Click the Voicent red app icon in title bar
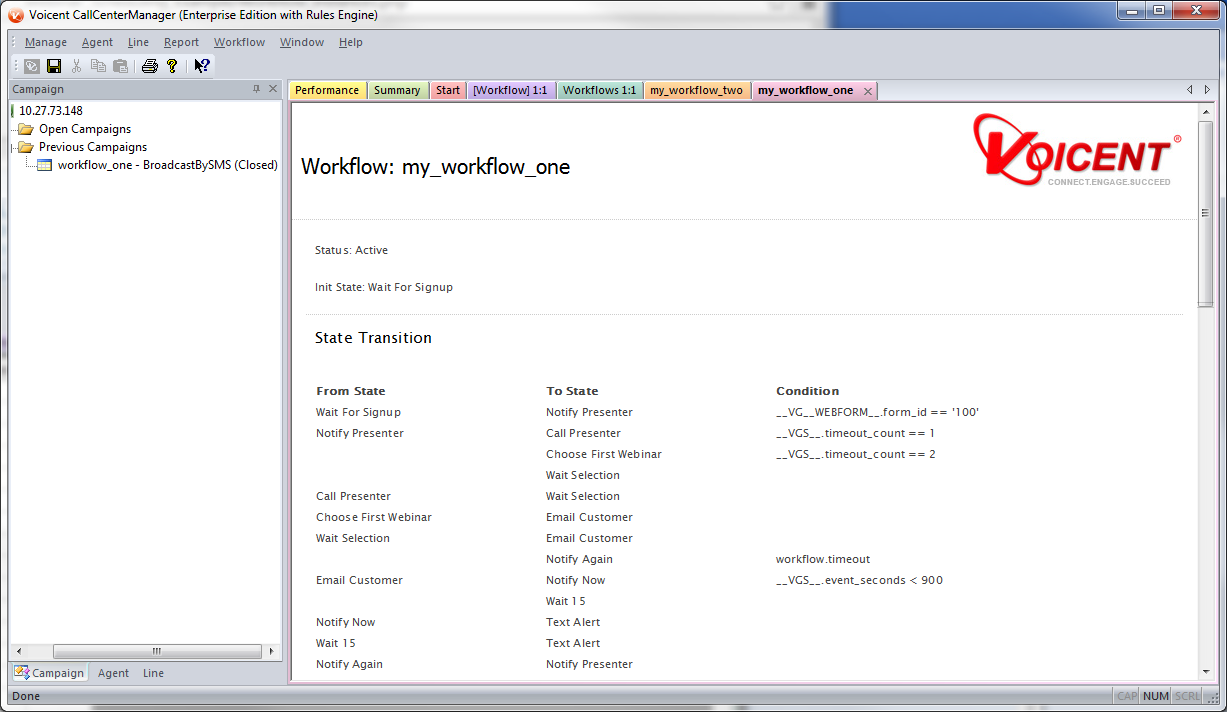This screenshot has height=712, width=1227. point(16,14)
